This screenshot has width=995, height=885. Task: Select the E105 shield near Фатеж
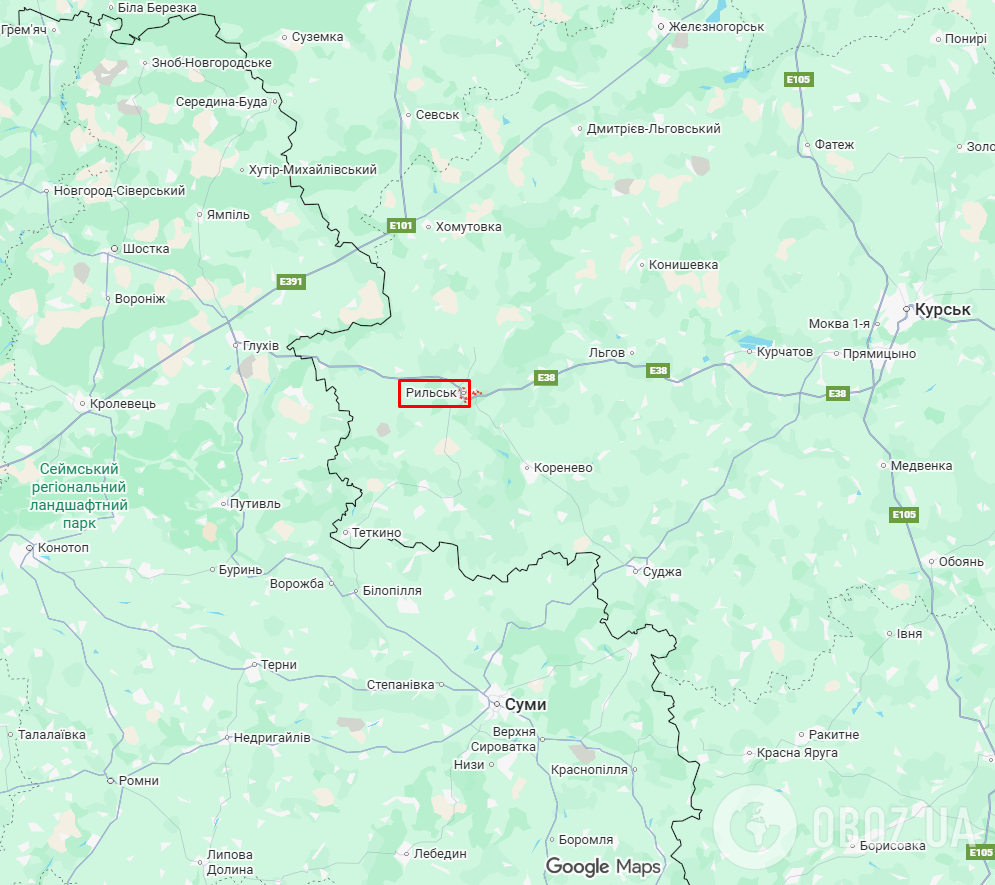click(x=798, y=79)
